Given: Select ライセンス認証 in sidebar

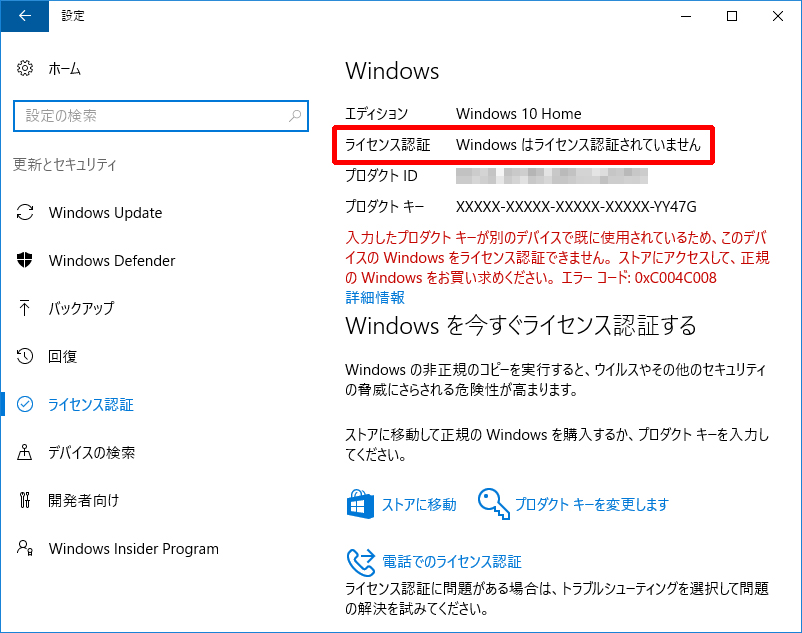Looking at the screenshot, I should pos(91,404).
